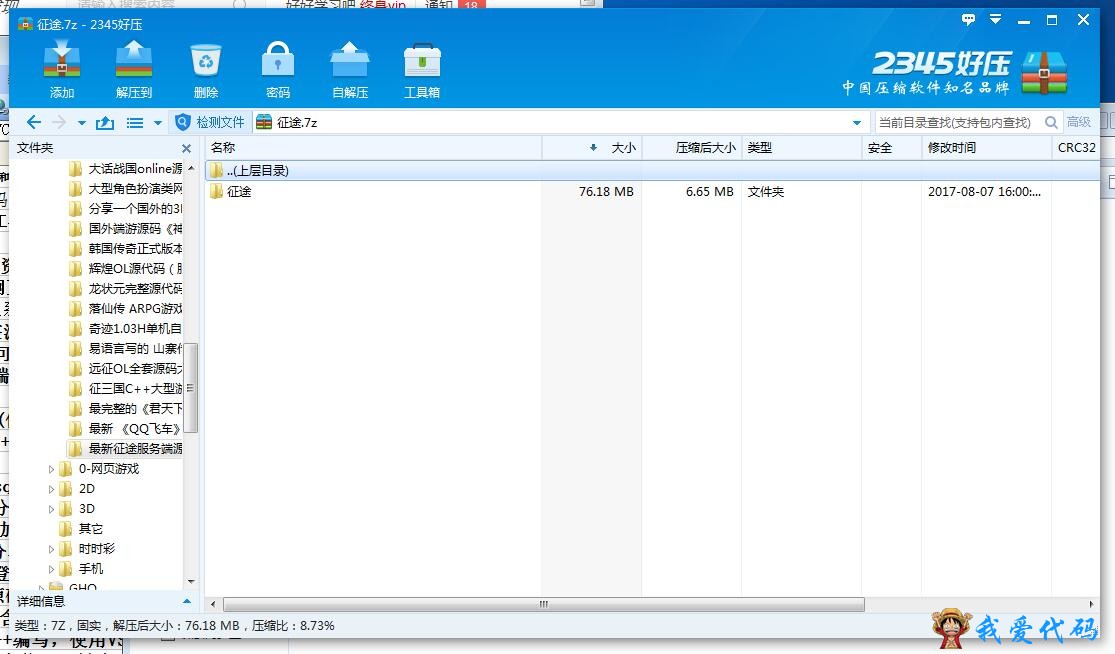The image size is (1115, 654).
Task: Select the 其它 folder in tree
Action: tap(82, 529)
